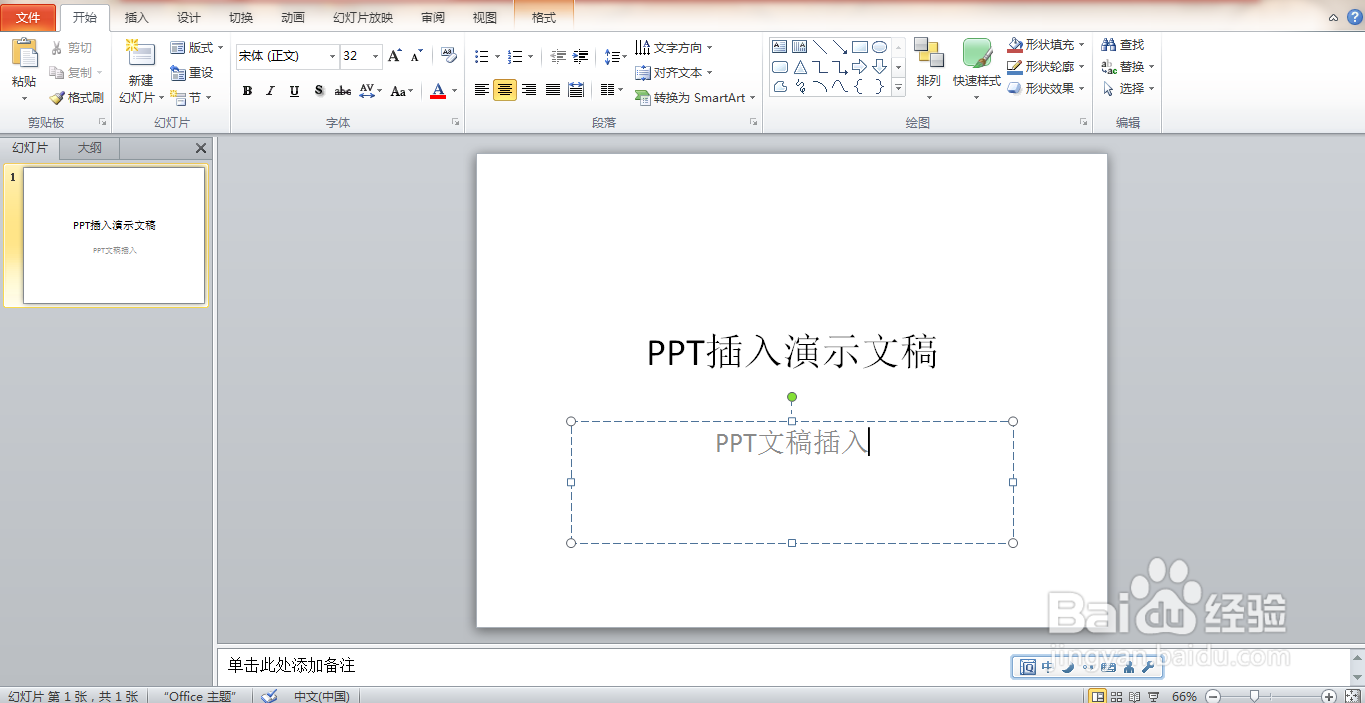Toggle text Shadow formatting
The image size is (1365, 703).
(318, 91)
